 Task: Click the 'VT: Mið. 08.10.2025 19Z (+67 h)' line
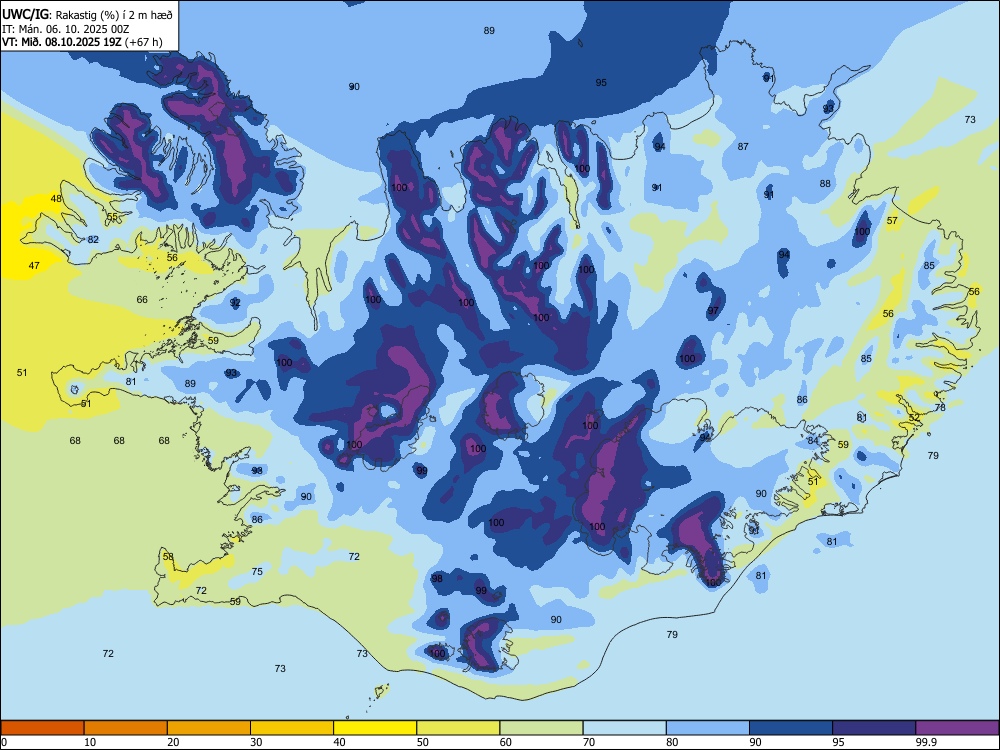(x=82, y=42)
